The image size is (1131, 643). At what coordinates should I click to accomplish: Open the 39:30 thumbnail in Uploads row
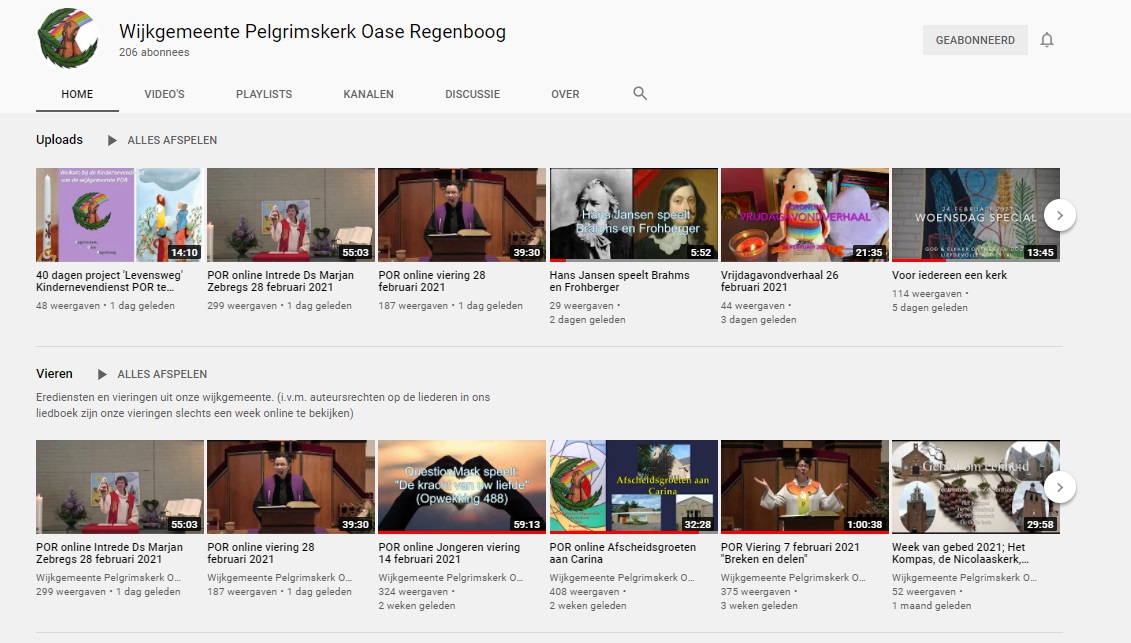click(462, 215)
